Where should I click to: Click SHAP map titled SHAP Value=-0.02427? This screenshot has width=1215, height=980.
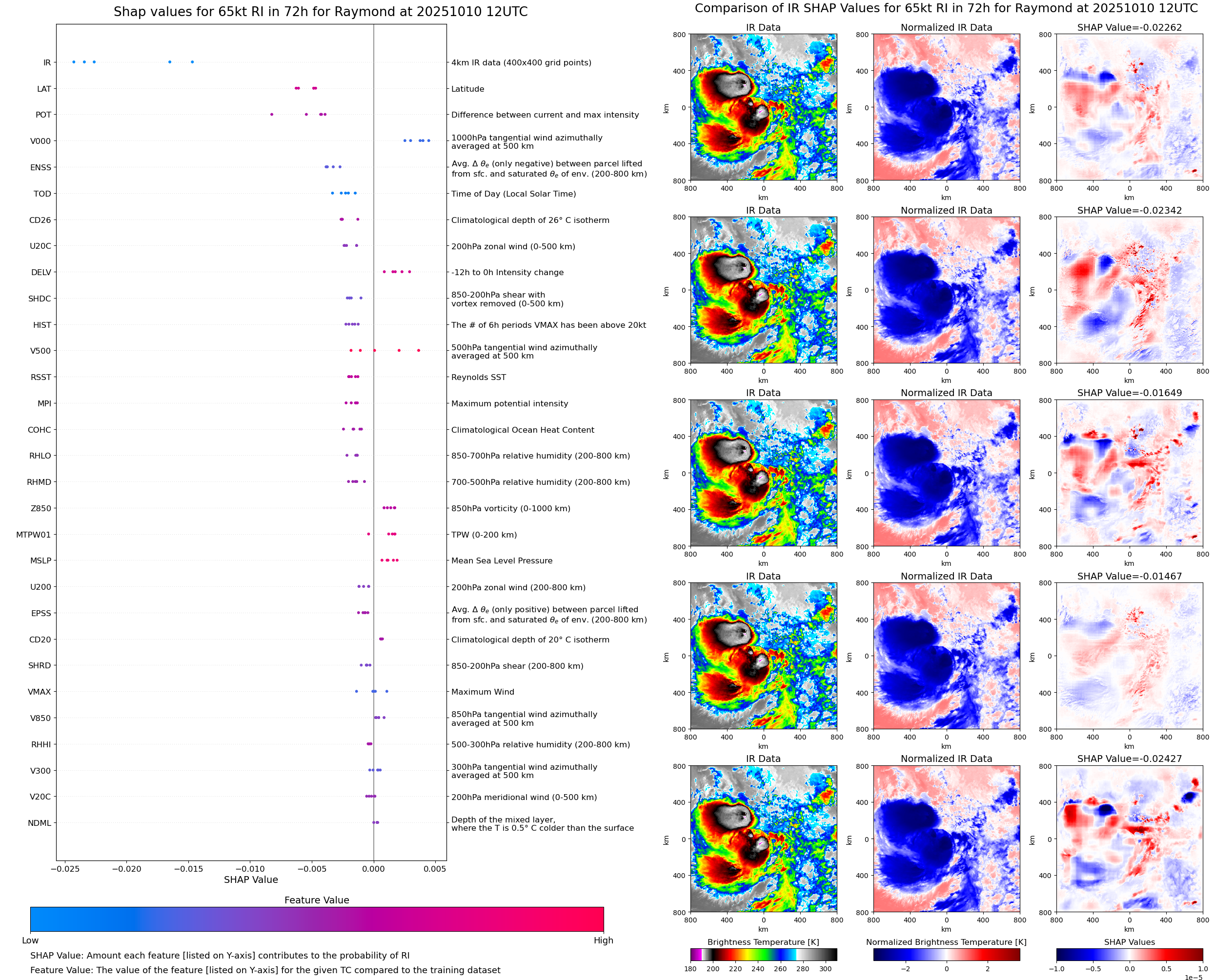coord(1129,839)
